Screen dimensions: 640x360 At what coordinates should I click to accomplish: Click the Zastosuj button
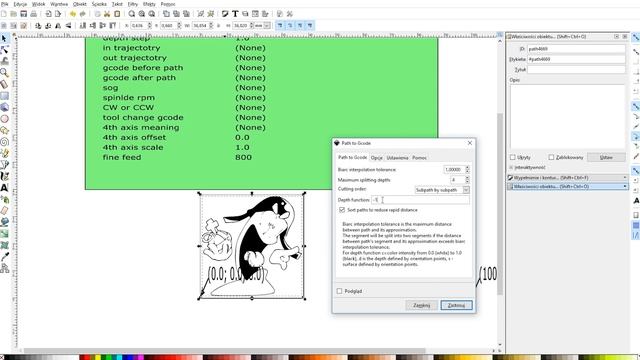tap(456, 305)
